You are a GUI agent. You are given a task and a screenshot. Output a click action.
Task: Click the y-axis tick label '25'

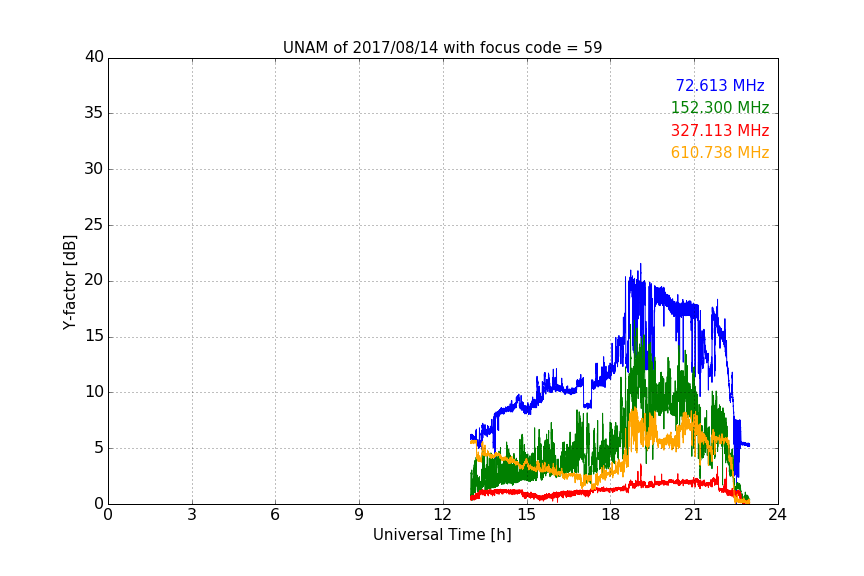[x=94, y=224]
